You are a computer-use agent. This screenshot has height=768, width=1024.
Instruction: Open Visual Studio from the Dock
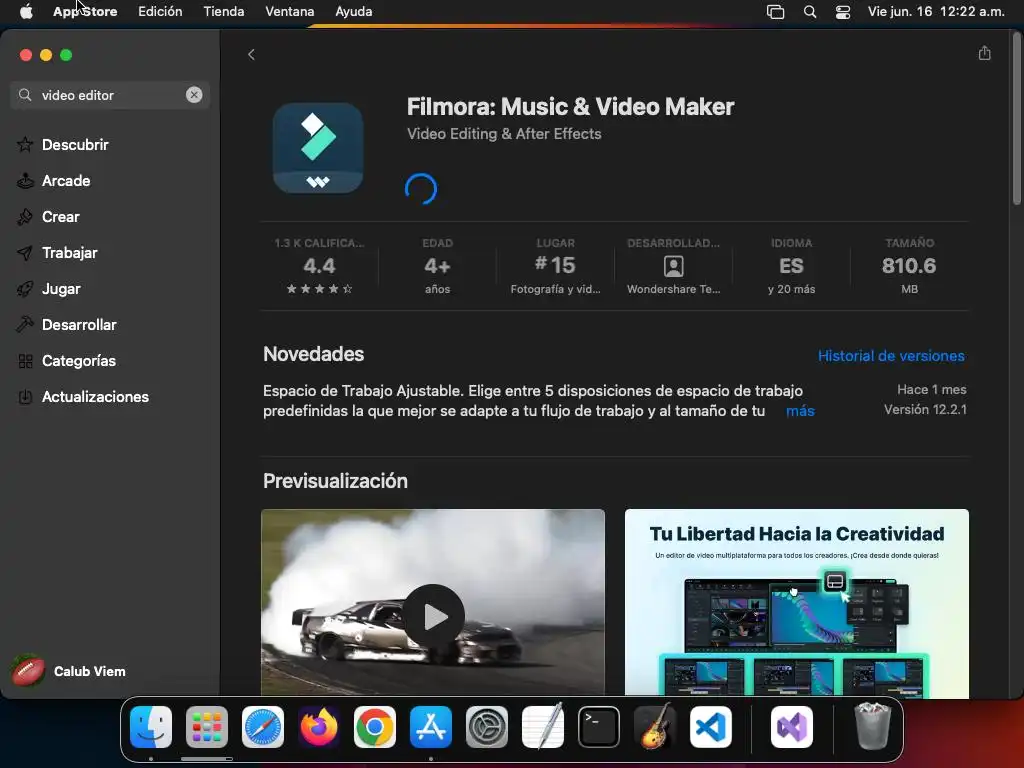coord(792,727)
